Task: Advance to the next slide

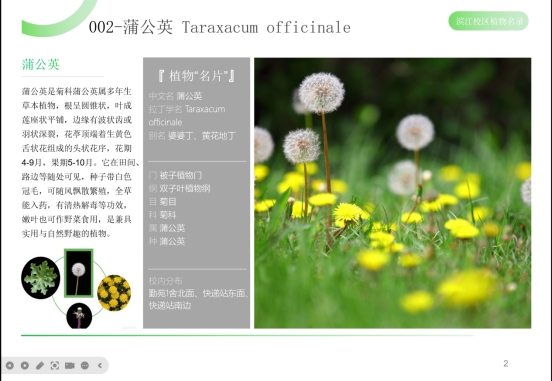Action: (25, 366)
